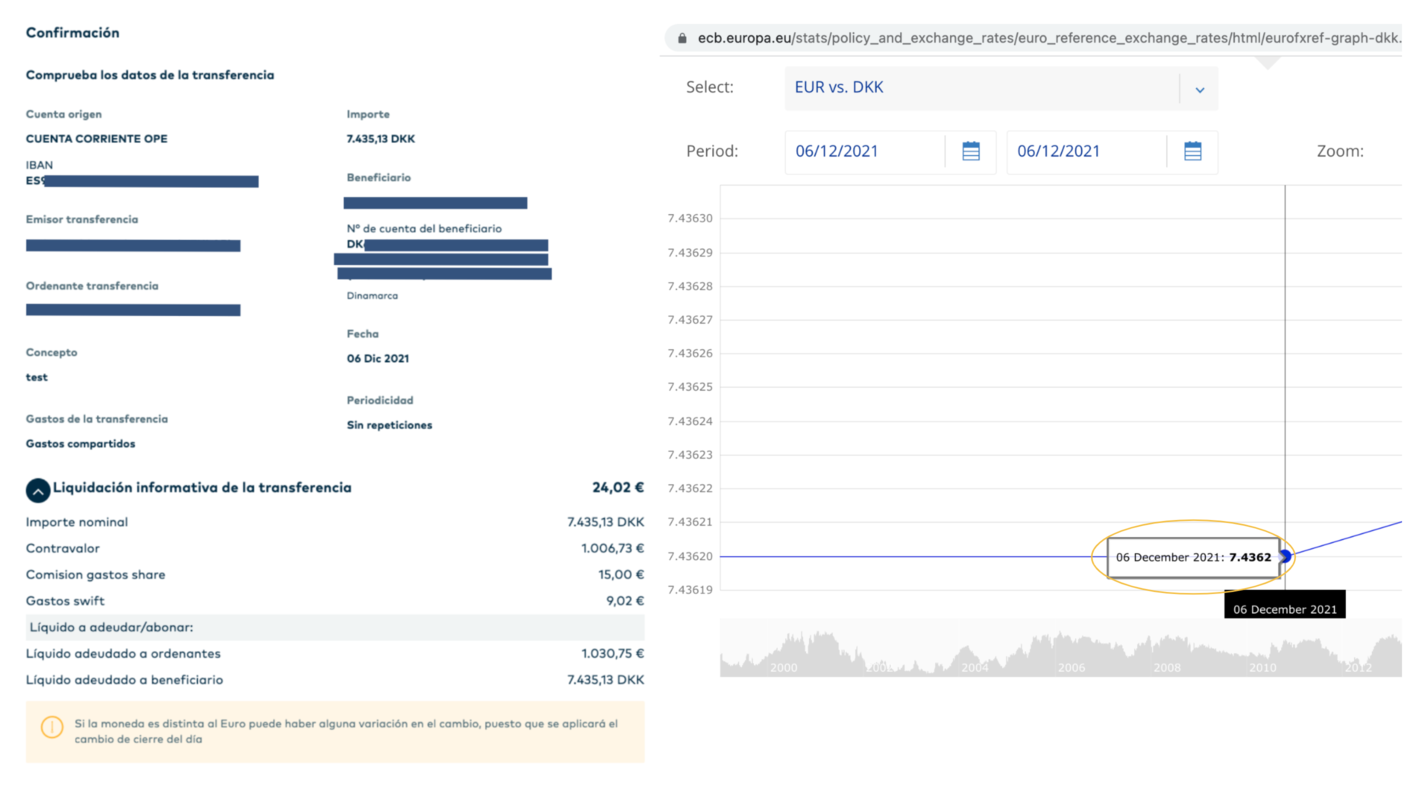Open the end date calendar picker
Screen dimensions: 1420x791
point(1192,150)
